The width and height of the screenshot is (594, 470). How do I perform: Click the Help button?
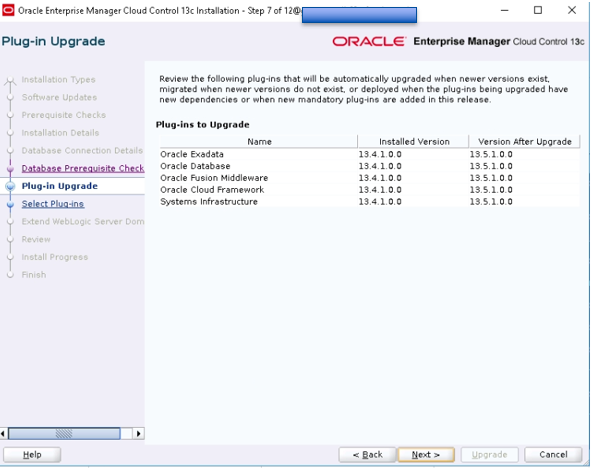tap(32, 454)
